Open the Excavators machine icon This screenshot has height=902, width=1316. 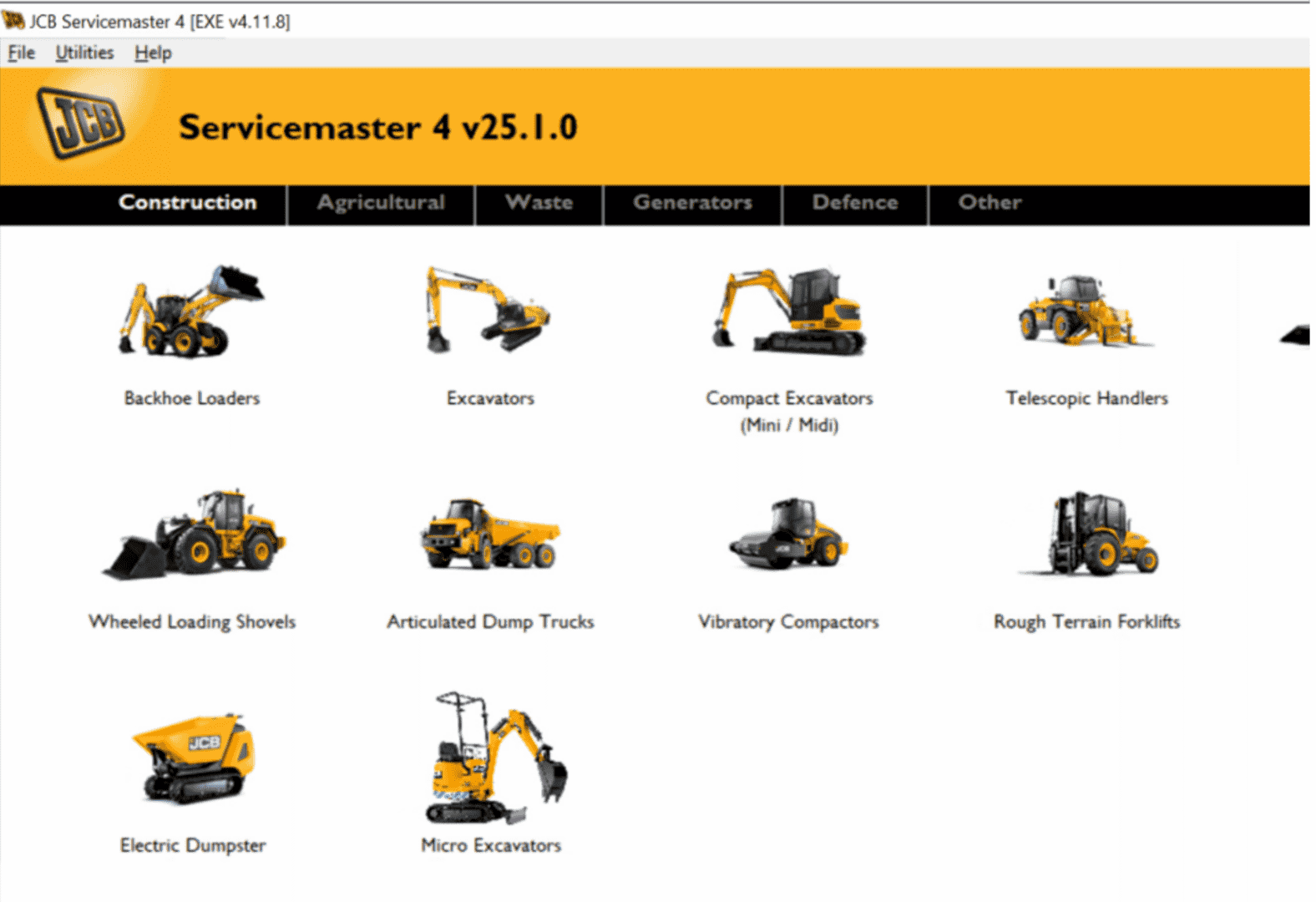(488, 310)
